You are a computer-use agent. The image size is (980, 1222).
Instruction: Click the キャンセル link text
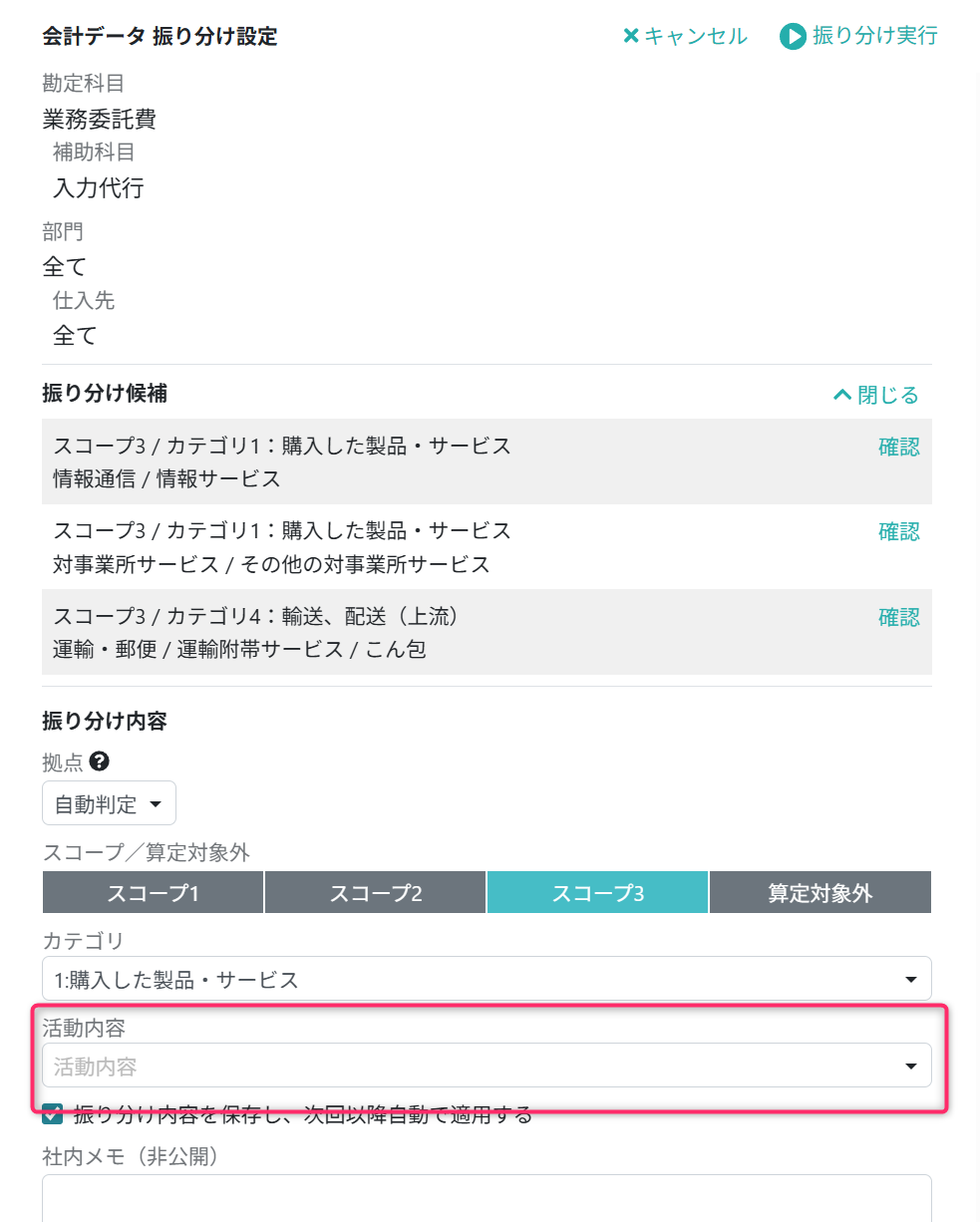tap(695, 36)
